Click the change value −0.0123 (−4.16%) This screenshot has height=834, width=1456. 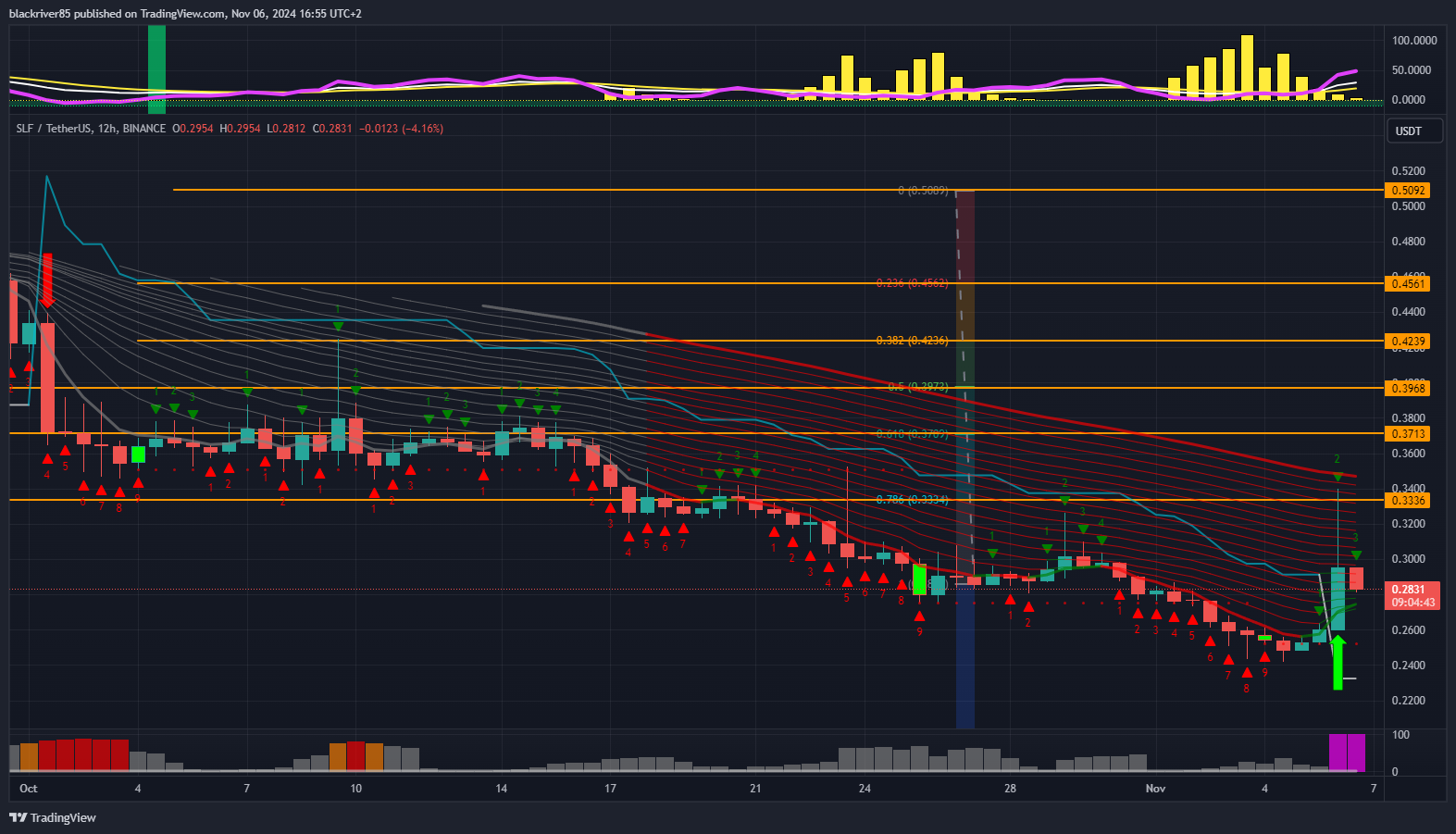pos(401,129)
